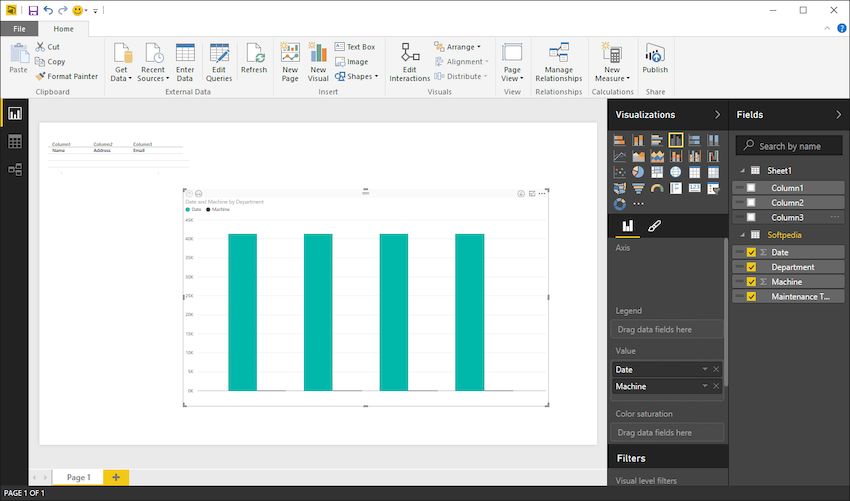Choose the funnel chart visualization type
This screenshot has height=501, width=850.
pyautogui.click(x=637, y=187)
